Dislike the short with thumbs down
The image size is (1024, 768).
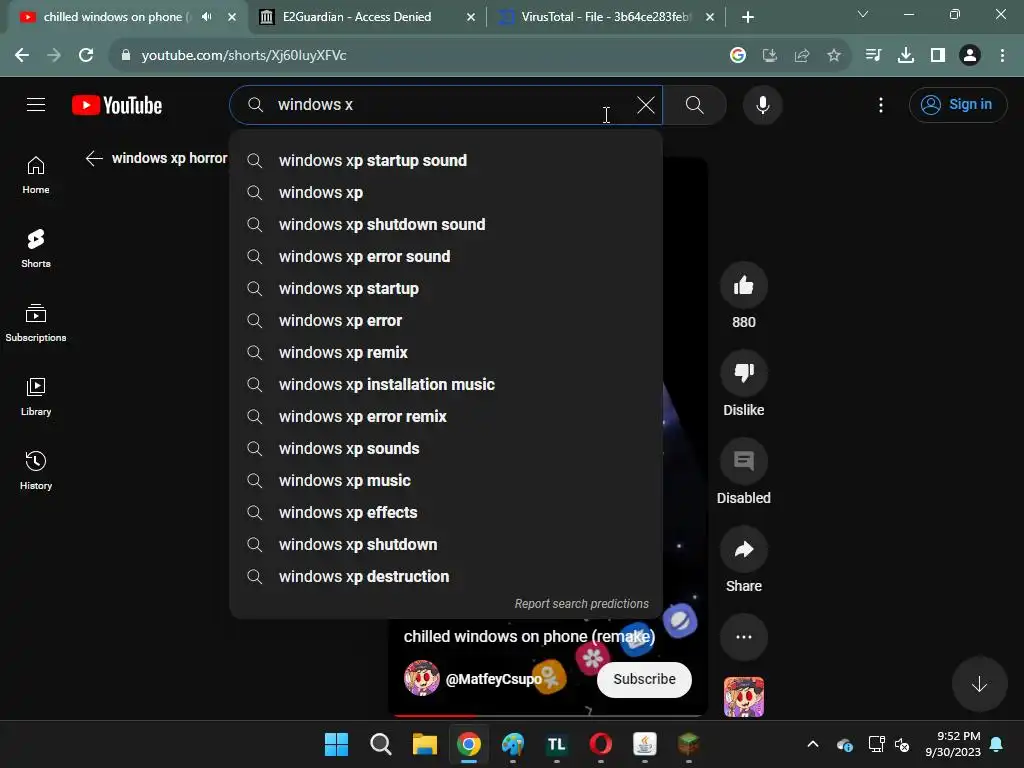[x=743, y=373]
